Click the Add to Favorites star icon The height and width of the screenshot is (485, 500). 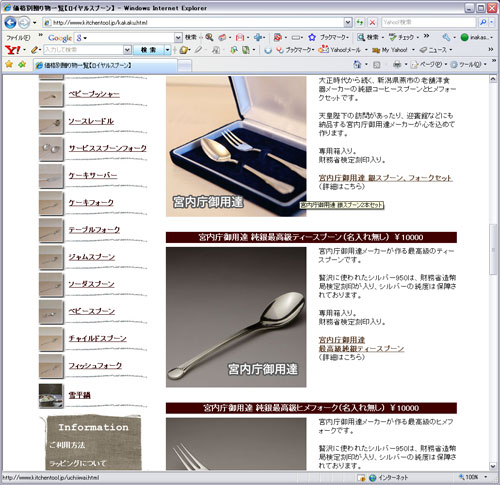tap(22, 64)
